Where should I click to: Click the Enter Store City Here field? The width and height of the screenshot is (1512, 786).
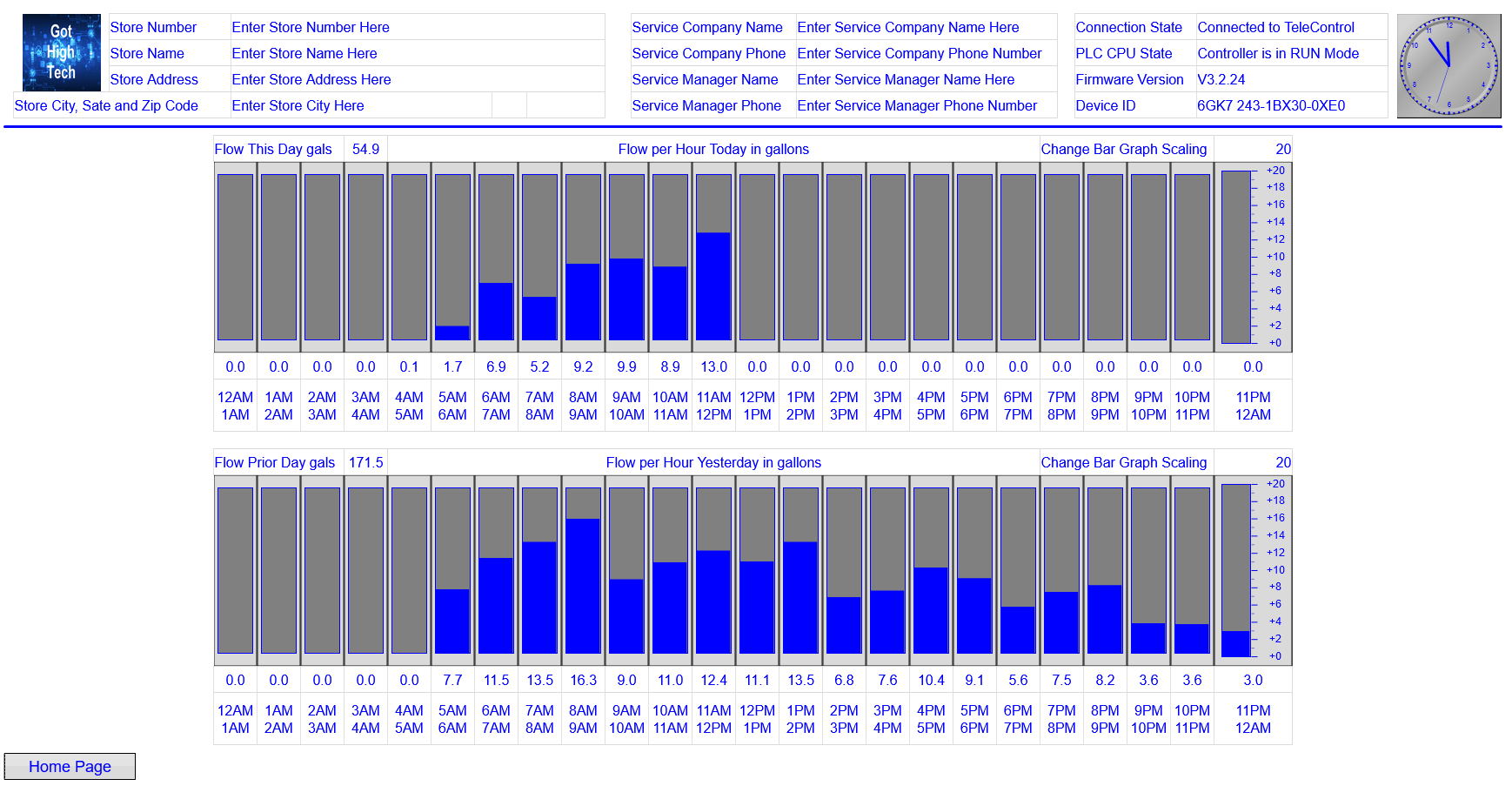pyautogui.click(x=361, y=105)
